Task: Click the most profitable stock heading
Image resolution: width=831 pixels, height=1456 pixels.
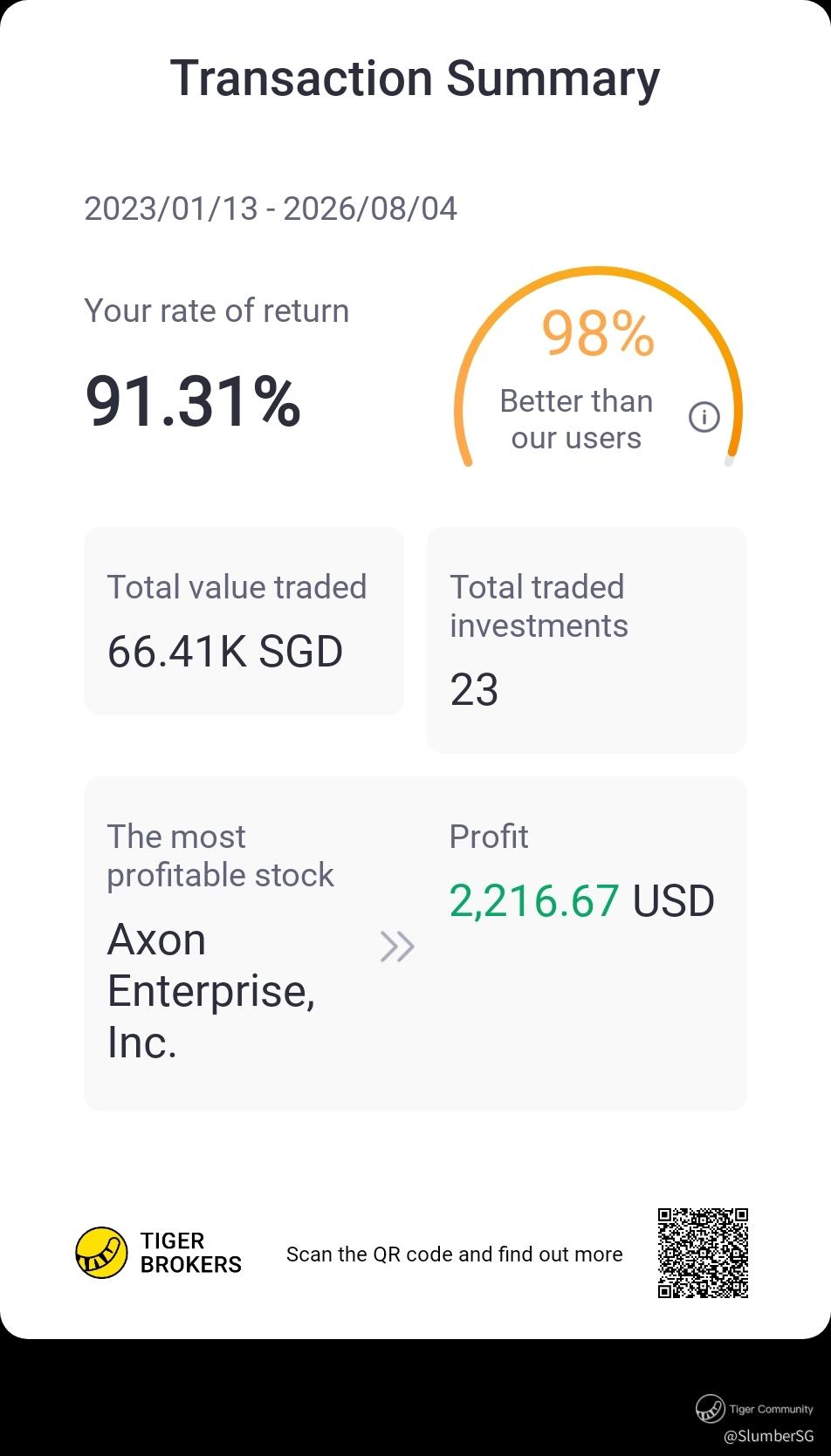Action: click(220, 856)
